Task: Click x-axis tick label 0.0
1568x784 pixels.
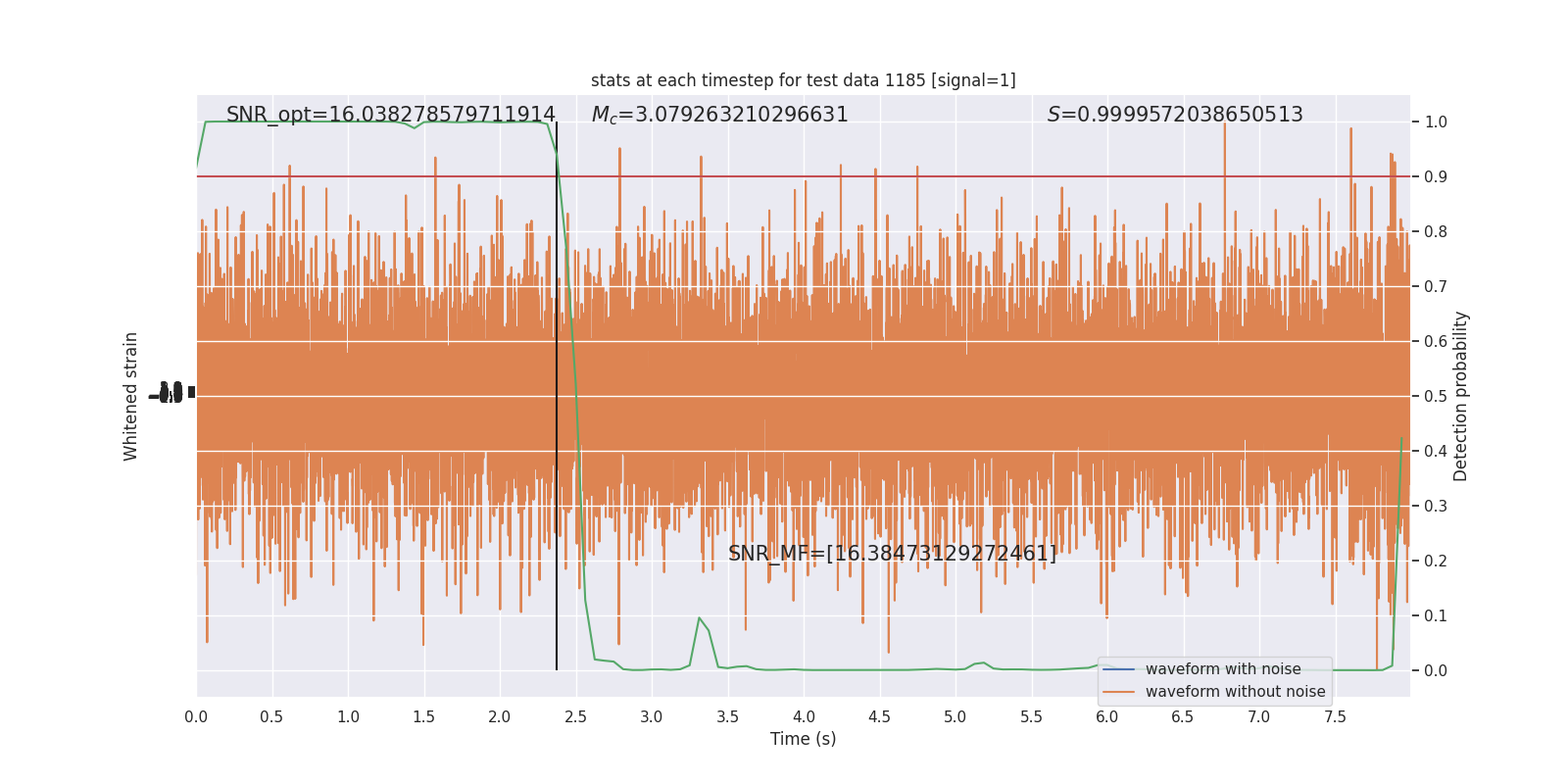Action: click(196, 717)
